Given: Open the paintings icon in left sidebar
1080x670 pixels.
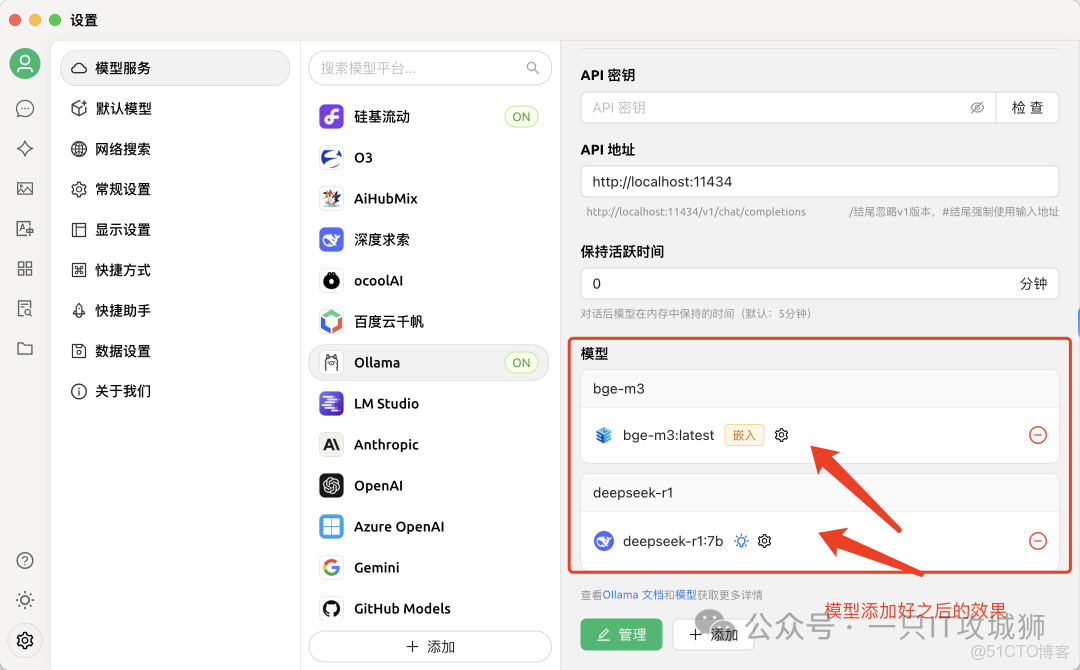Looking at the screenshot, I should [24, 188].
